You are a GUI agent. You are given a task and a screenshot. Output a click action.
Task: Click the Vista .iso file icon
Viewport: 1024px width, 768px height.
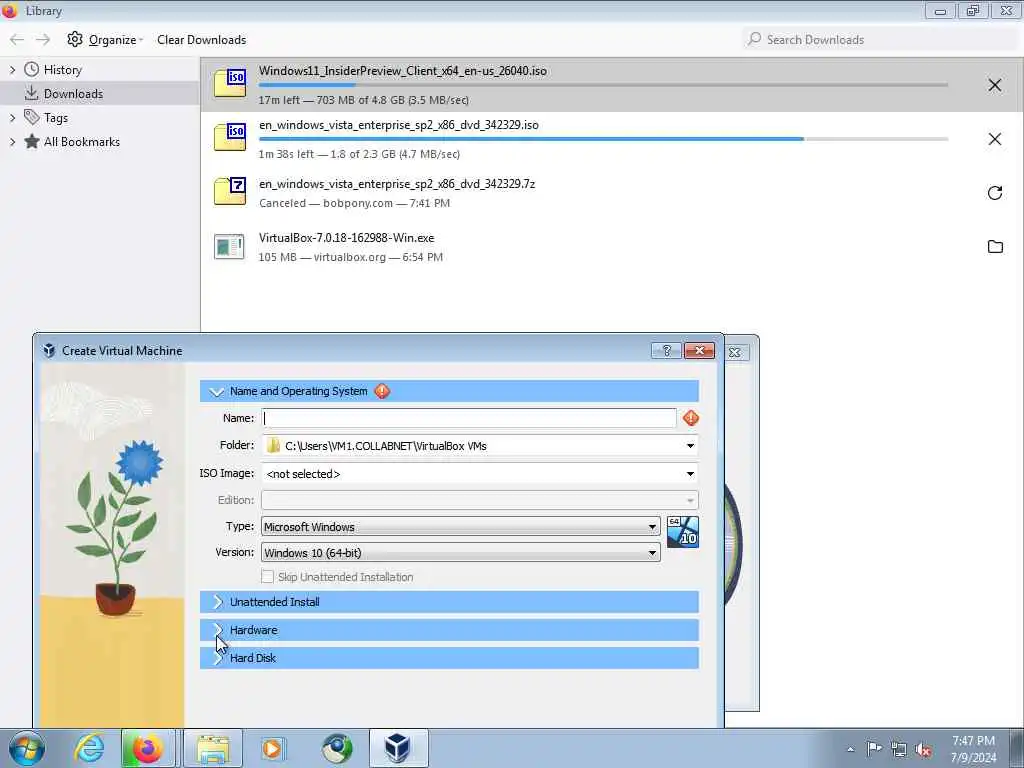[x=230, y=137]
